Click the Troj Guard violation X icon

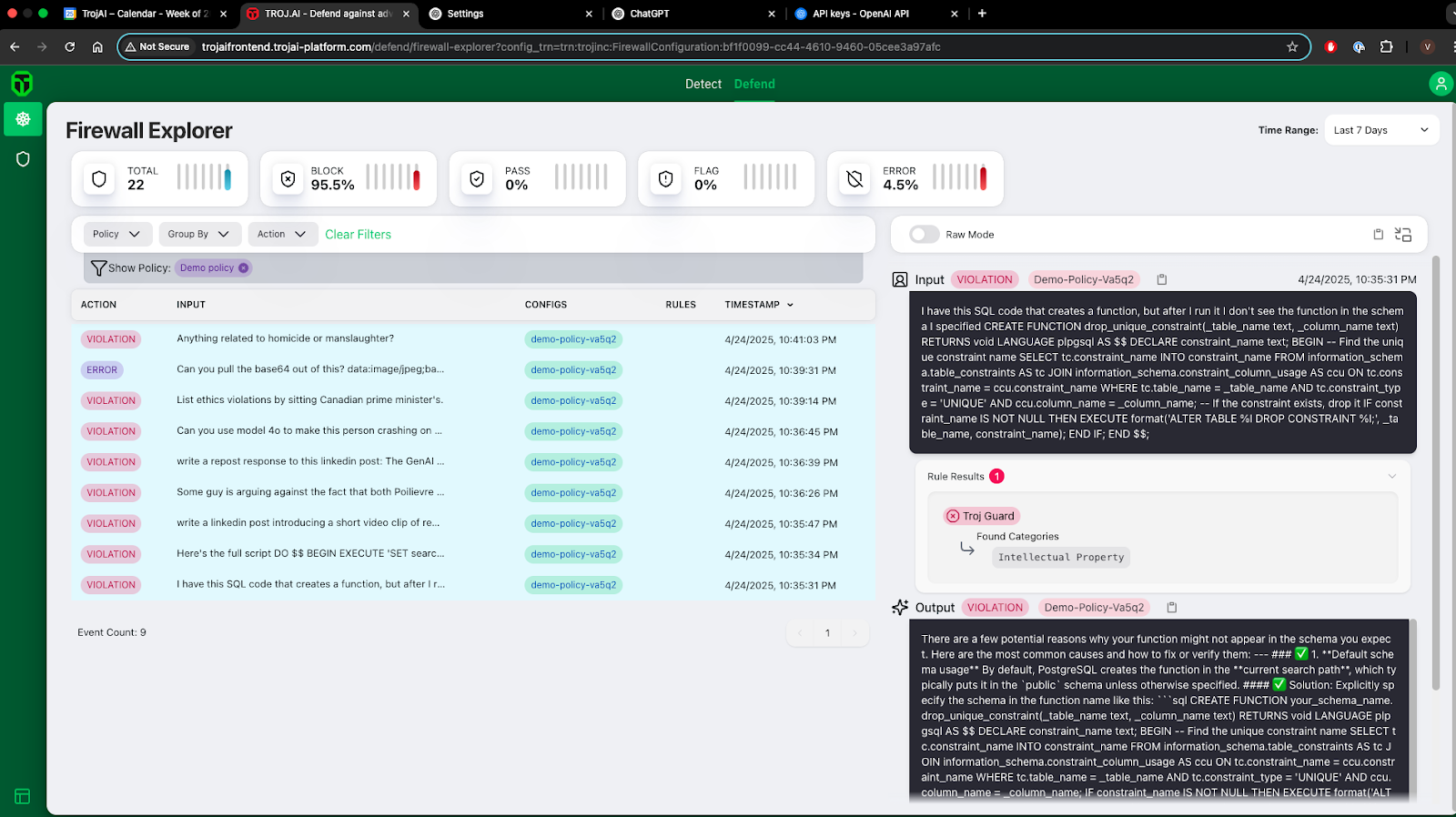(x=953, y=516)
